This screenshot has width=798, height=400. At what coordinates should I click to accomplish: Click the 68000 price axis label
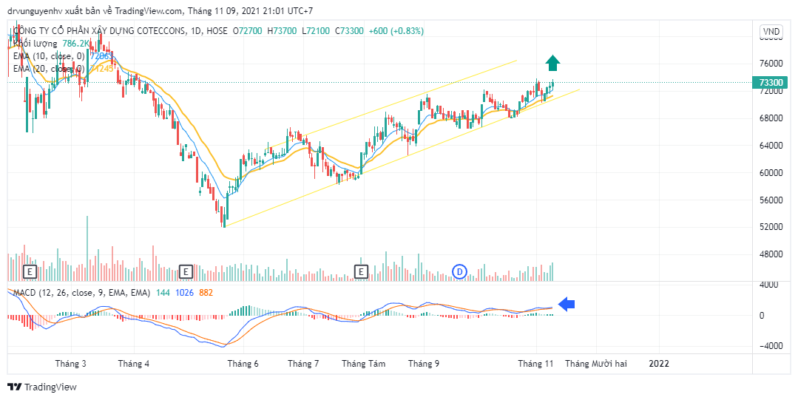point(771,118)
